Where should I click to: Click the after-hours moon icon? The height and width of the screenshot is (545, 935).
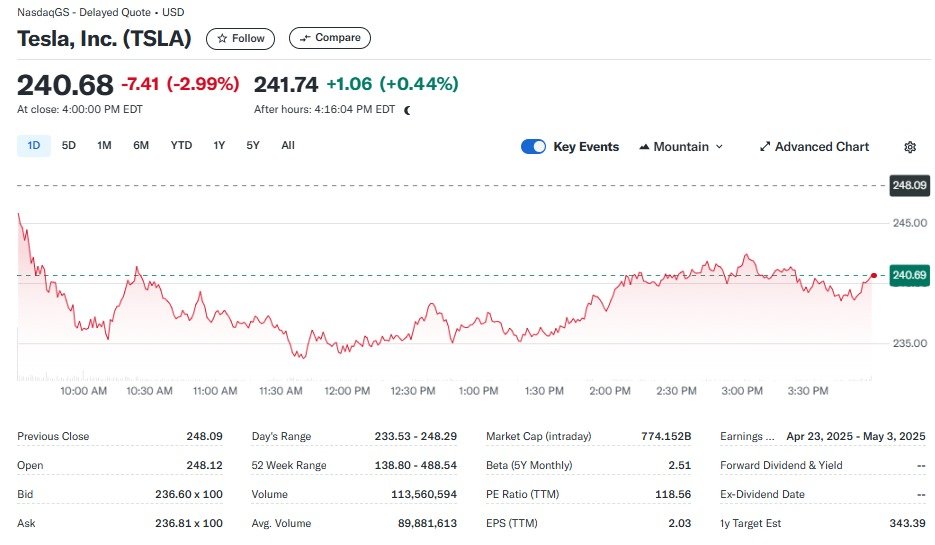[407, 110]
